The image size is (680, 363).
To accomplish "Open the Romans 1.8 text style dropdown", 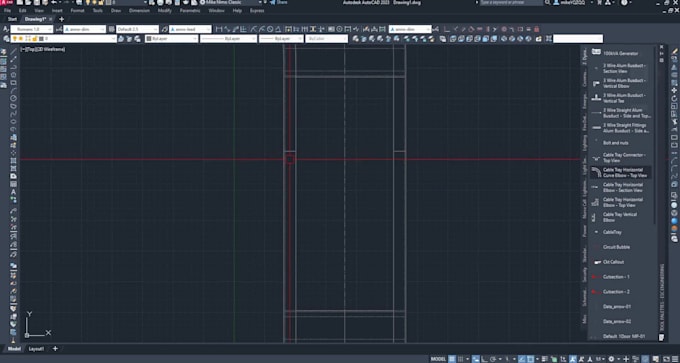I will pos(32,29).
